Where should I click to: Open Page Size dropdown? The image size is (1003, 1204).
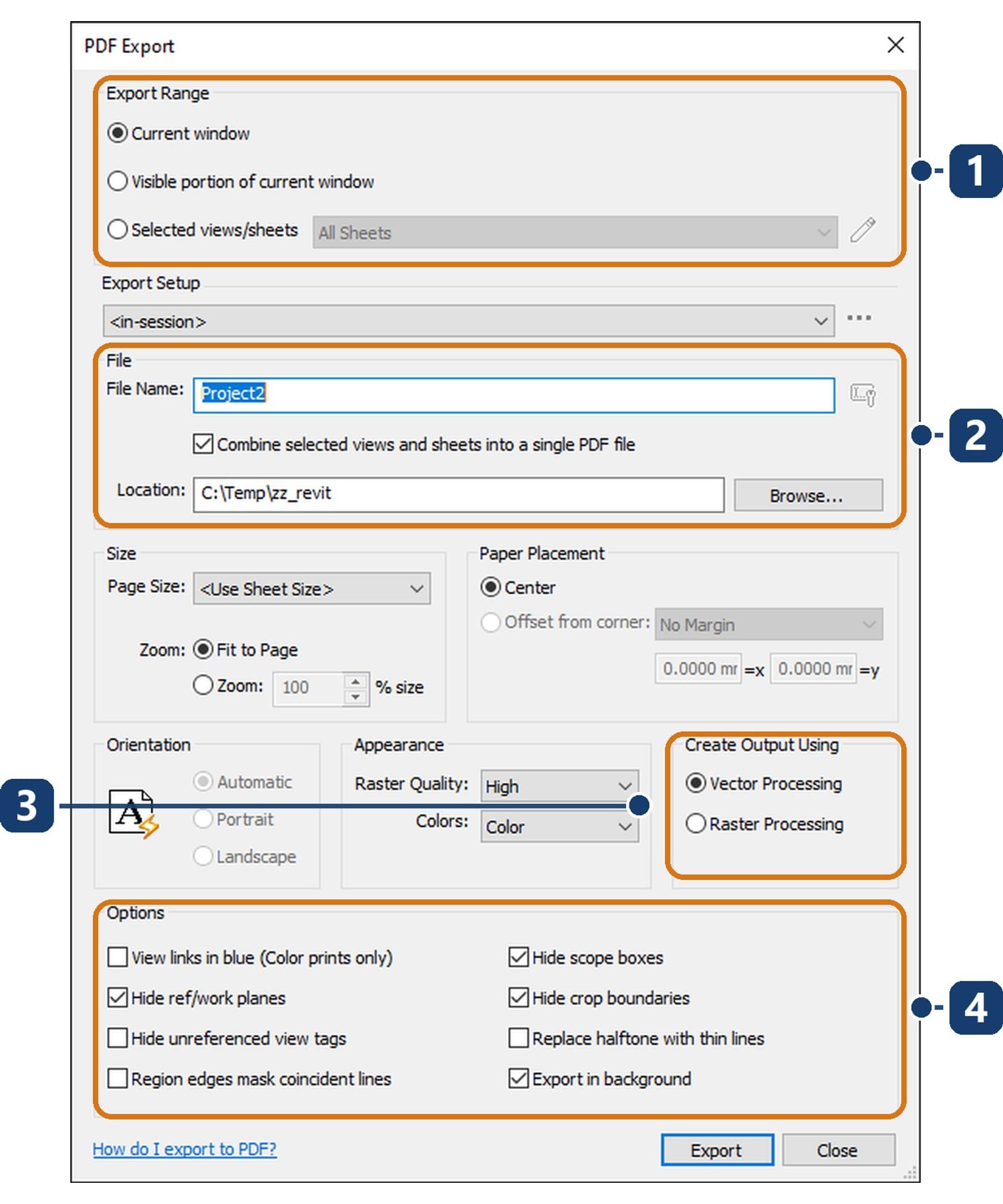pyautogui.click(x=311, y=588)
